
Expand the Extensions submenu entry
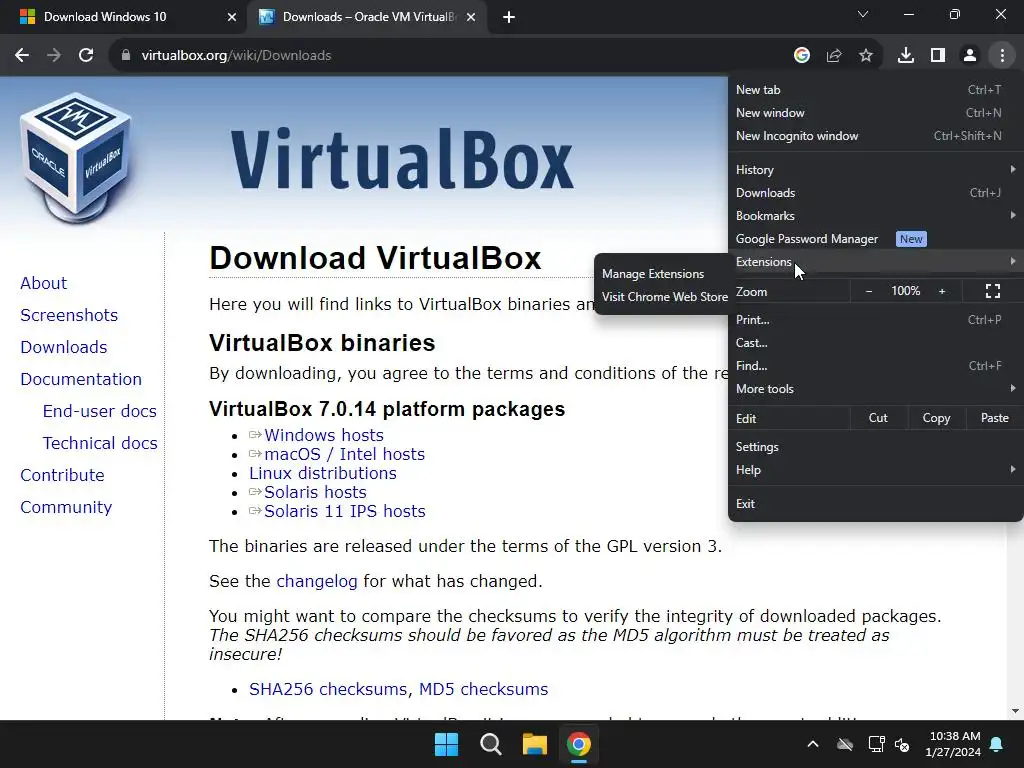click(875, 262)
